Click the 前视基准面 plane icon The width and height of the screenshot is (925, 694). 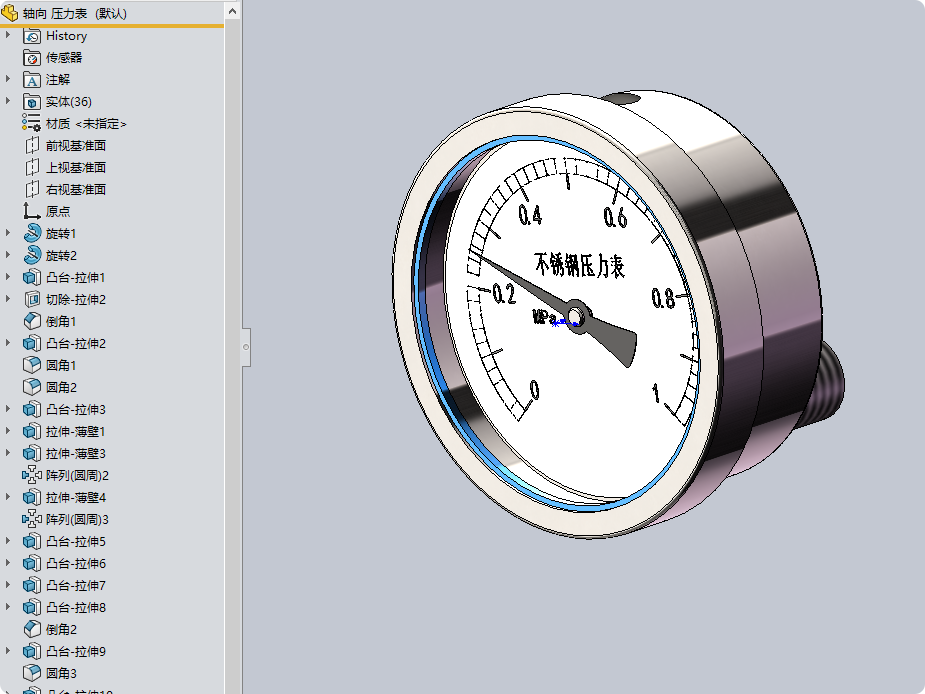pyautogui.click(x=32, y=145)
